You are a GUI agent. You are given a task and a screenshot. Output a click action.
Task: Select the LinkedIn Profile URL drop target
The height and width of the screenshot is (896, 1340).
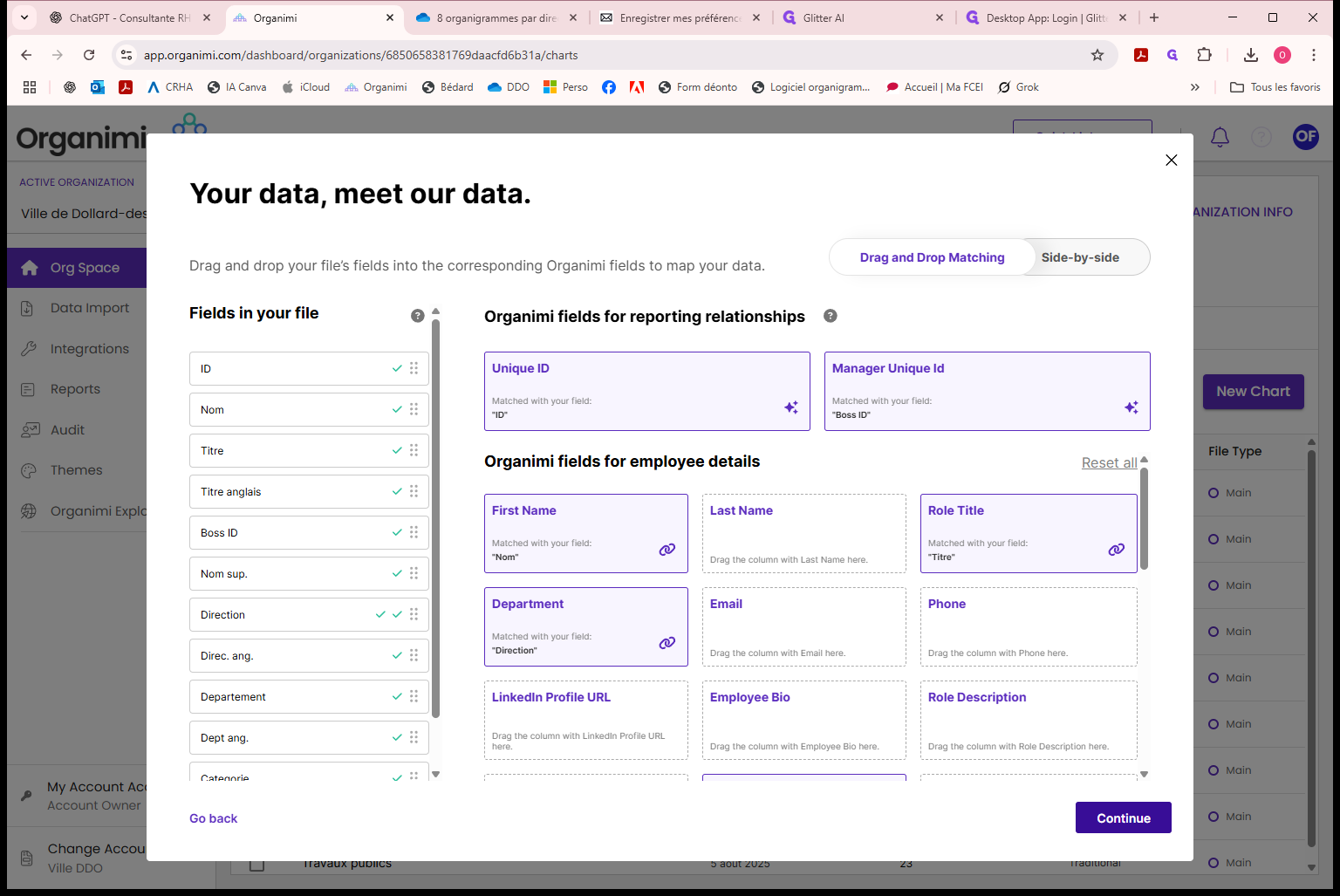tap(586, 720)
